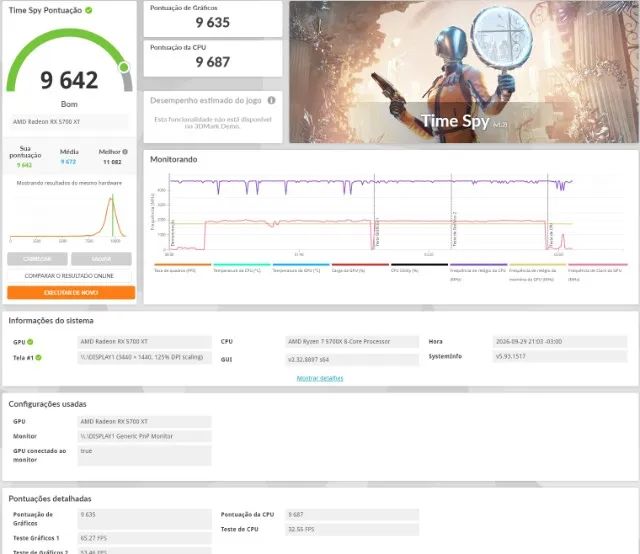Click the GUI version field v2.32.8897 s64

[352, 359]
